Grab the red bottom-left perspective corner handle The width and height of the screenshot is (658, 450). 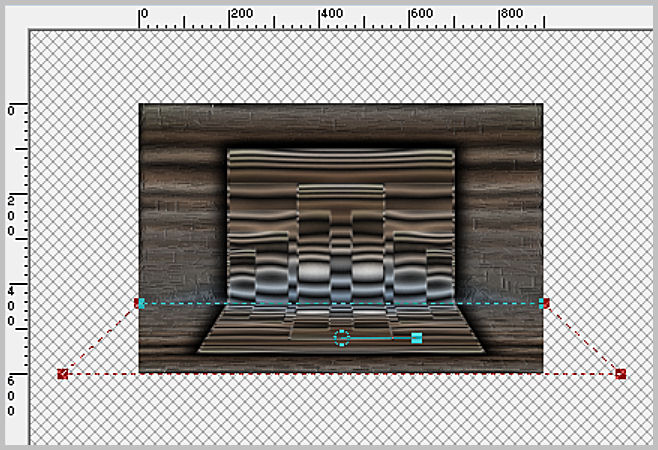point(63,374)
